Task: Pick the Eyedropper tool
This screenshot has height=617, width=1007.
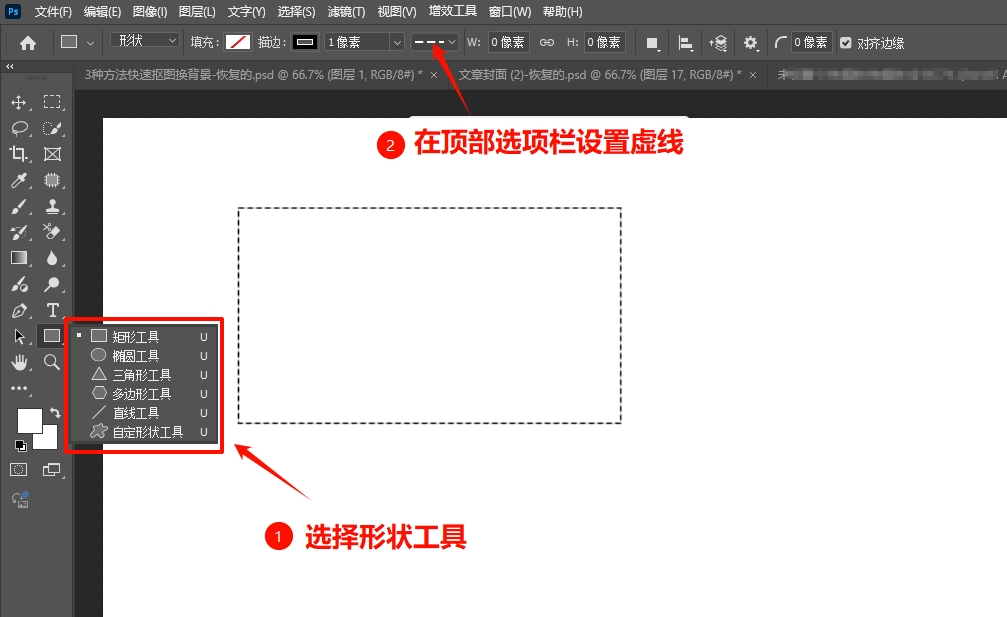Action: coord(18,181)
